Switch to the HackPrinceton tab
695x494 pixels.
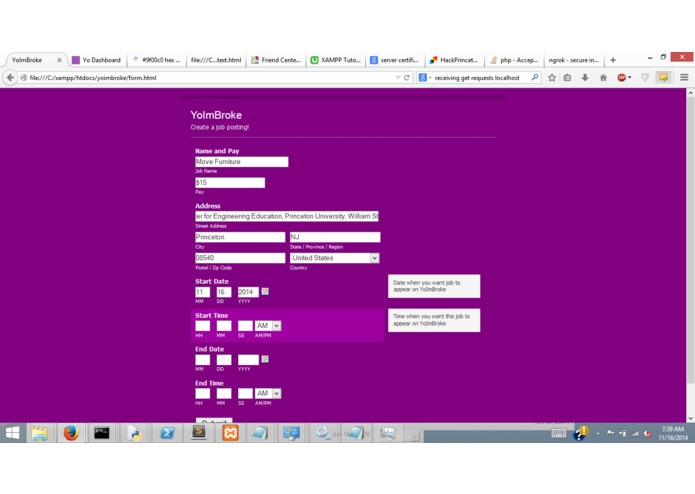(x=455, y=60)
